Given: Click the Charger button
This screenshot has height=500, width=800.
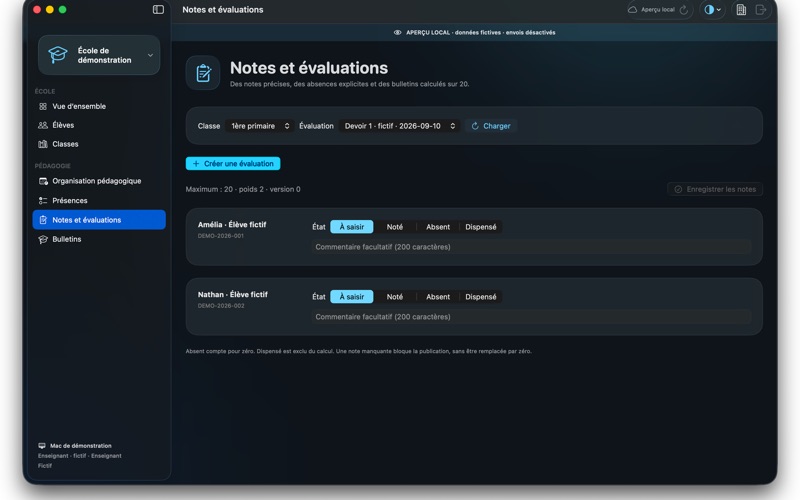Looking at the screenshot, I should (491, 126).
